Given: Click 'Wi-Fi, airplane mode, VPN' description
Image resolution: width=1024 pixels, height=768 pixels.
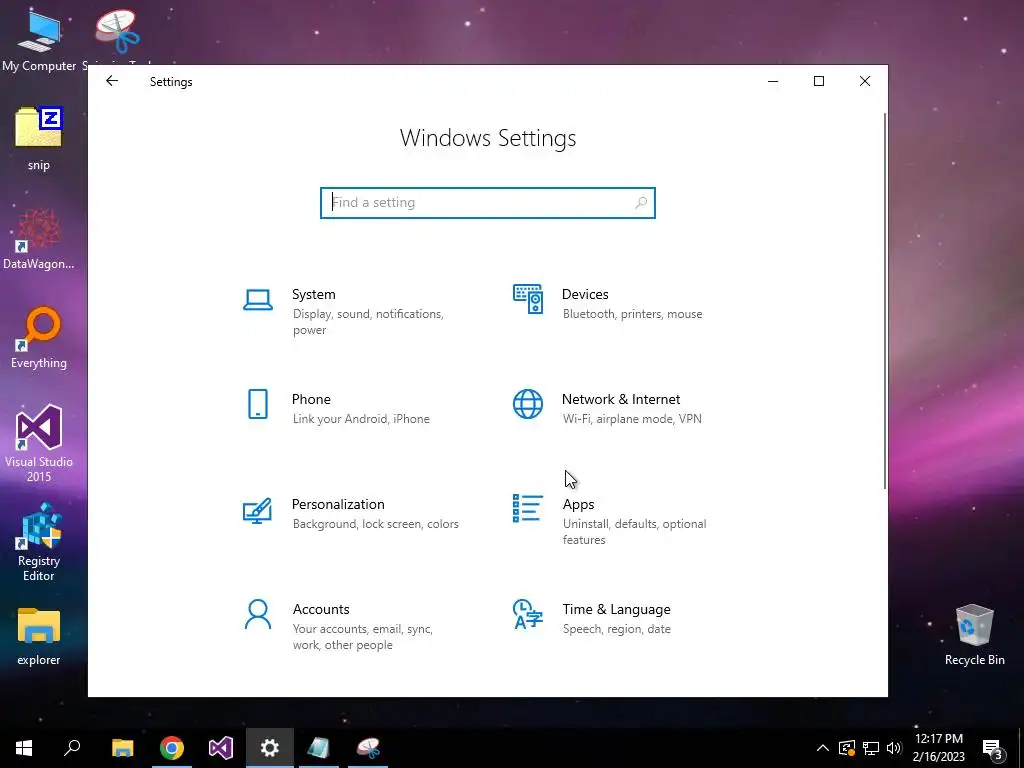Looking at the screenshot, I should click(632, 419).
